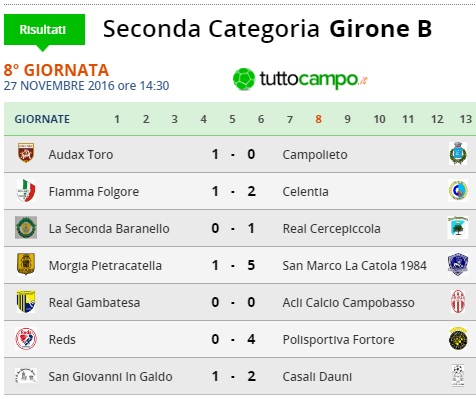The image size is (476, 399).
Task: Select the Celentia club badge
Action: (458, 191)
